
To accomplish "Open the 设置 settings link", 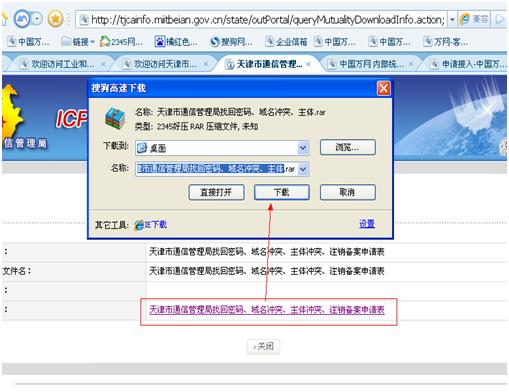I will tap(367, 224).
